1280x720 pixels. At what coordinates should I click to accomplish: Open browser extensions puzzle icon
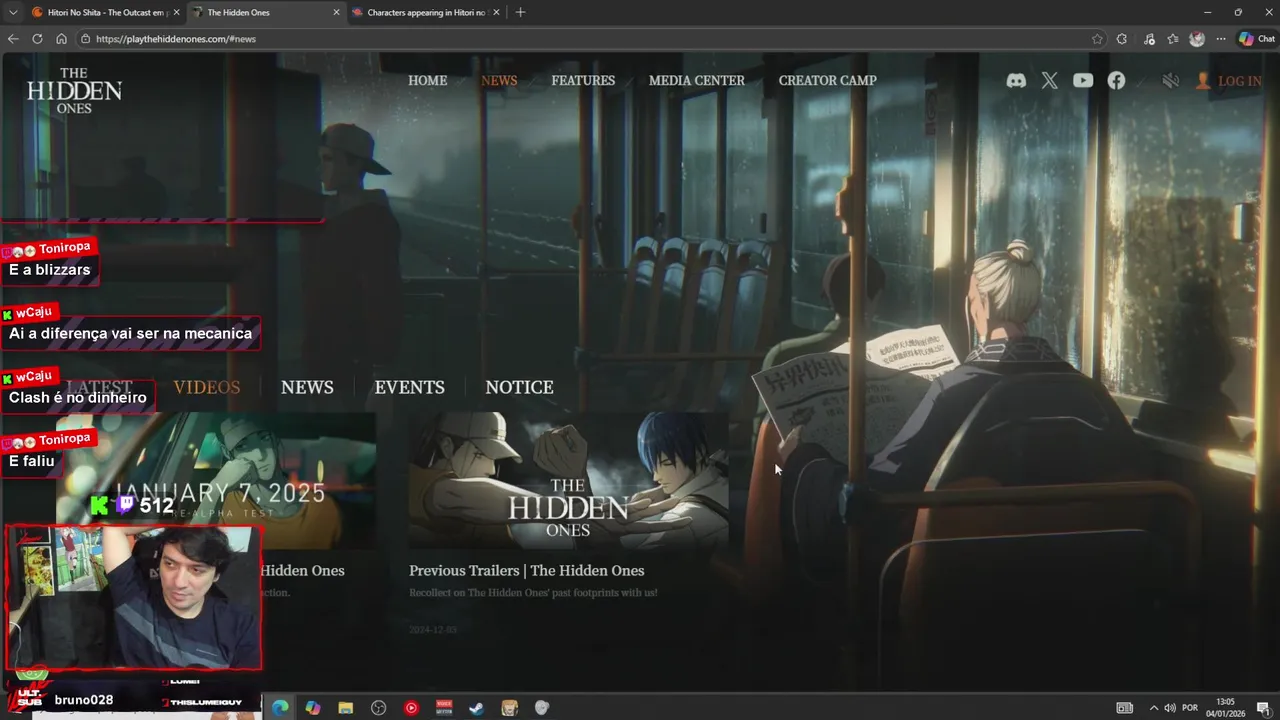click(x=1122, y=39)
